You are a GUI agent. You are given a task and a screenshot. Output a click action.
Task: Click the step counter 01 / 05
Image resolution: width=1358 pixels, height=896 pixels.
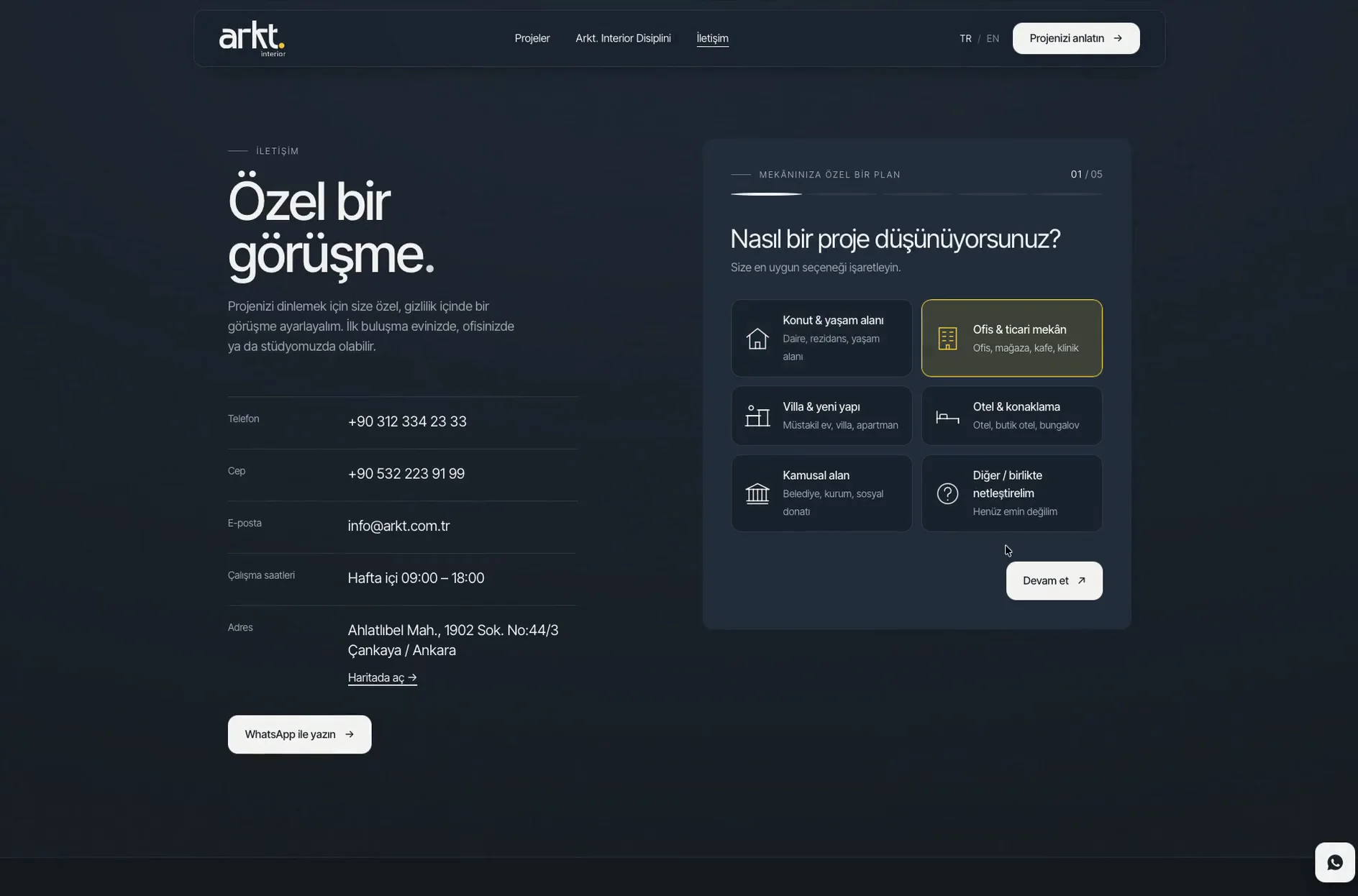1086,174
